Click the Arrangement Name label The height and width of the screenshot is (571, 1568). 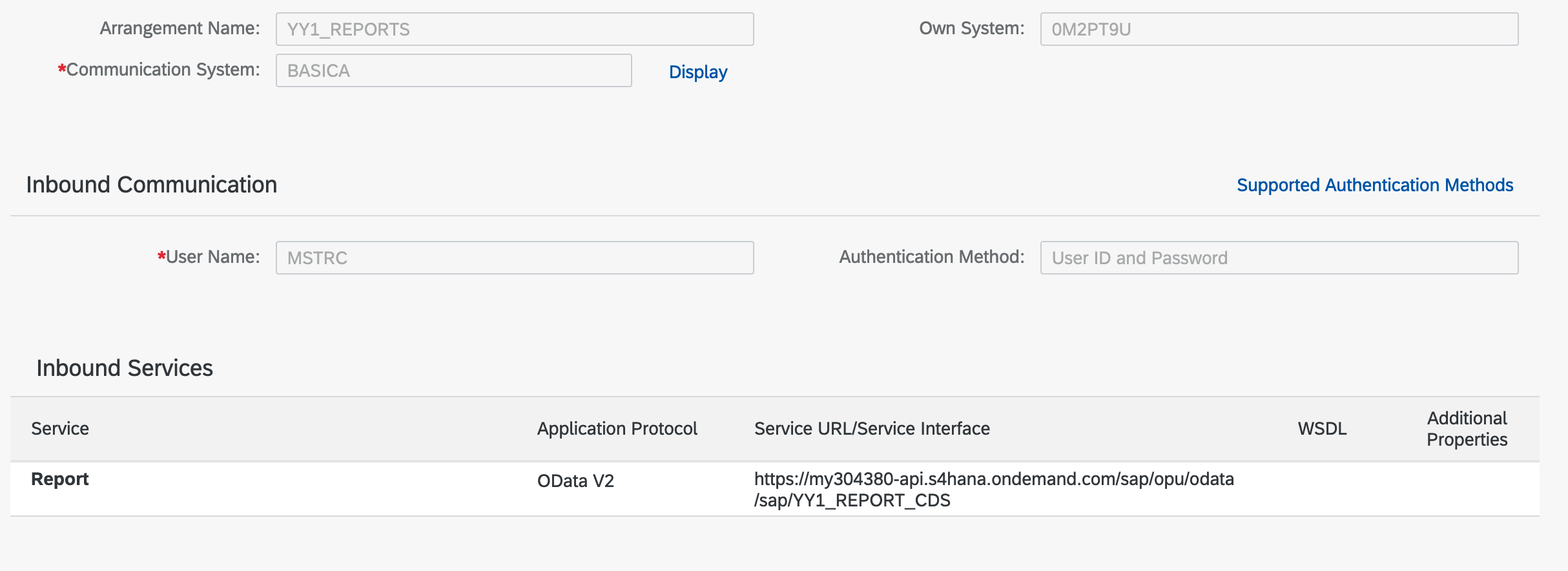click(x=180, y=28)
